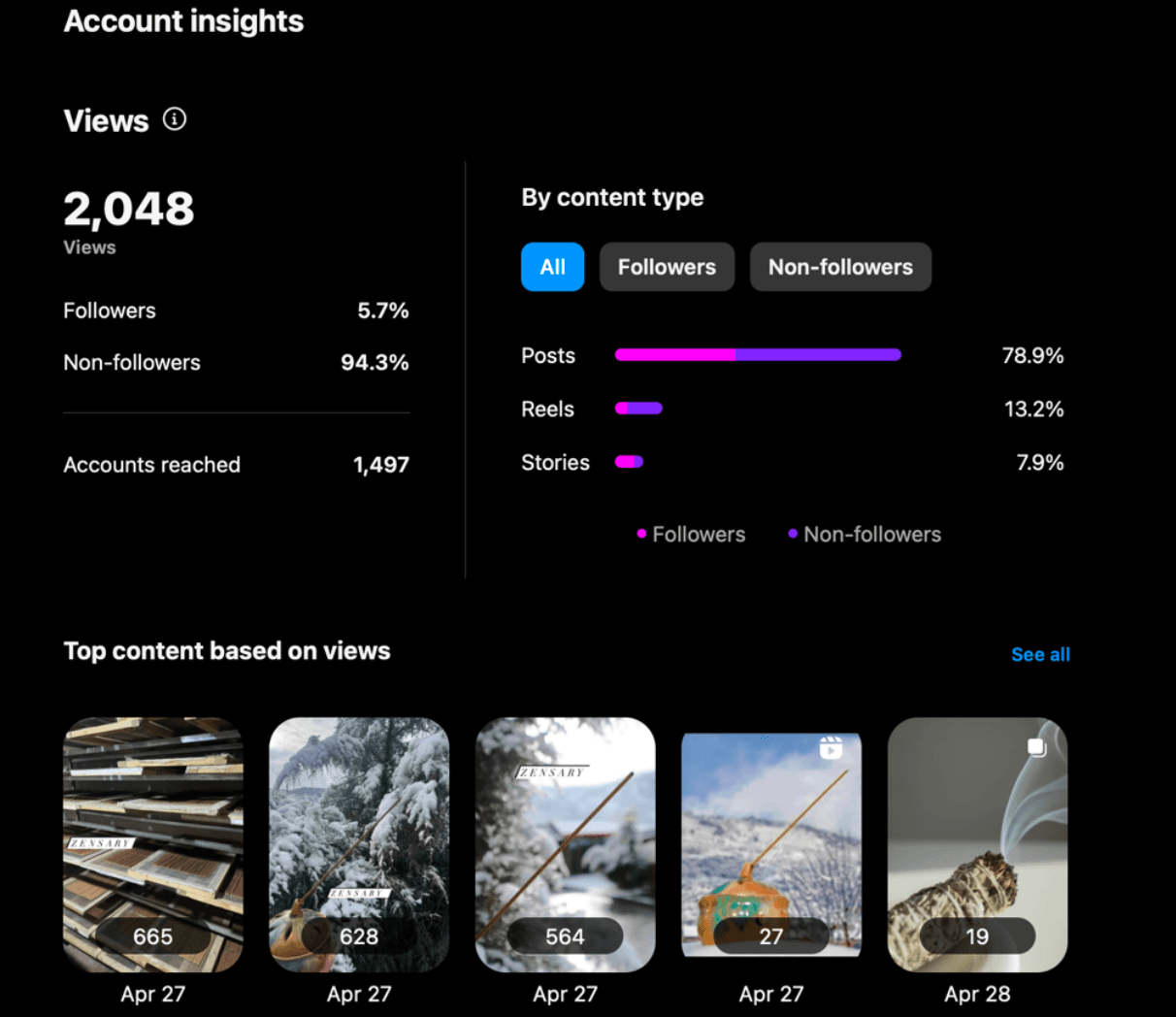Open the See all top content link

pyautogui.click(x=1040, y=655)
